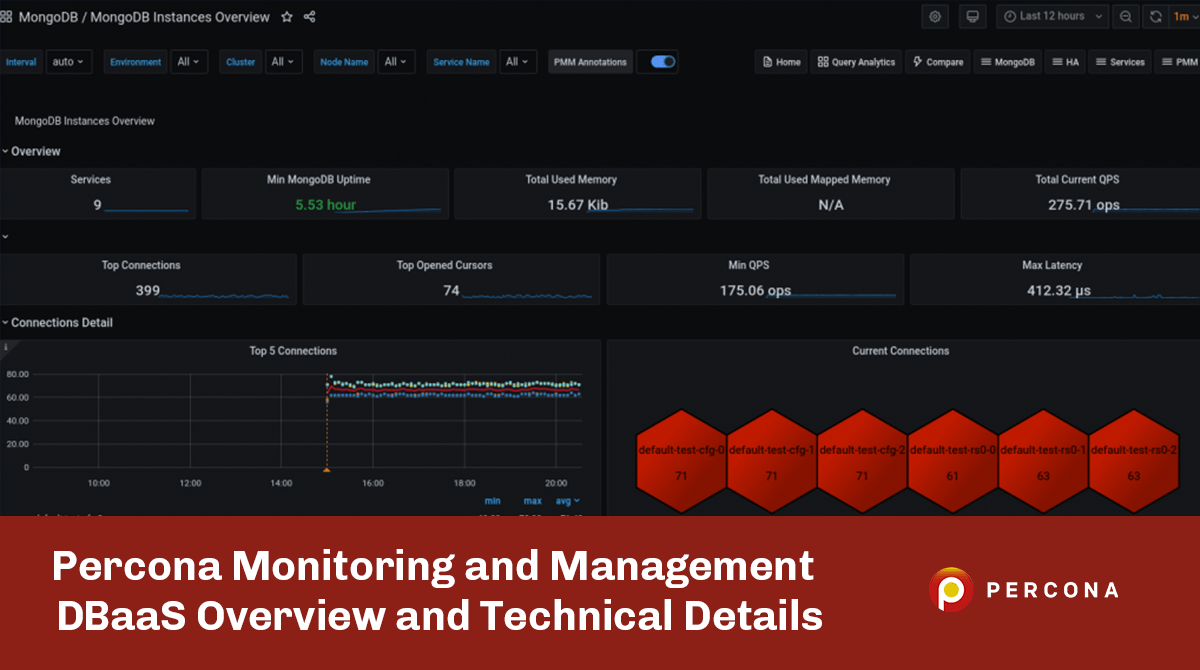This screenshot has width=1200, height=670.
Task: Click the Total Current QPS panel title
Action: [1077, 180]
